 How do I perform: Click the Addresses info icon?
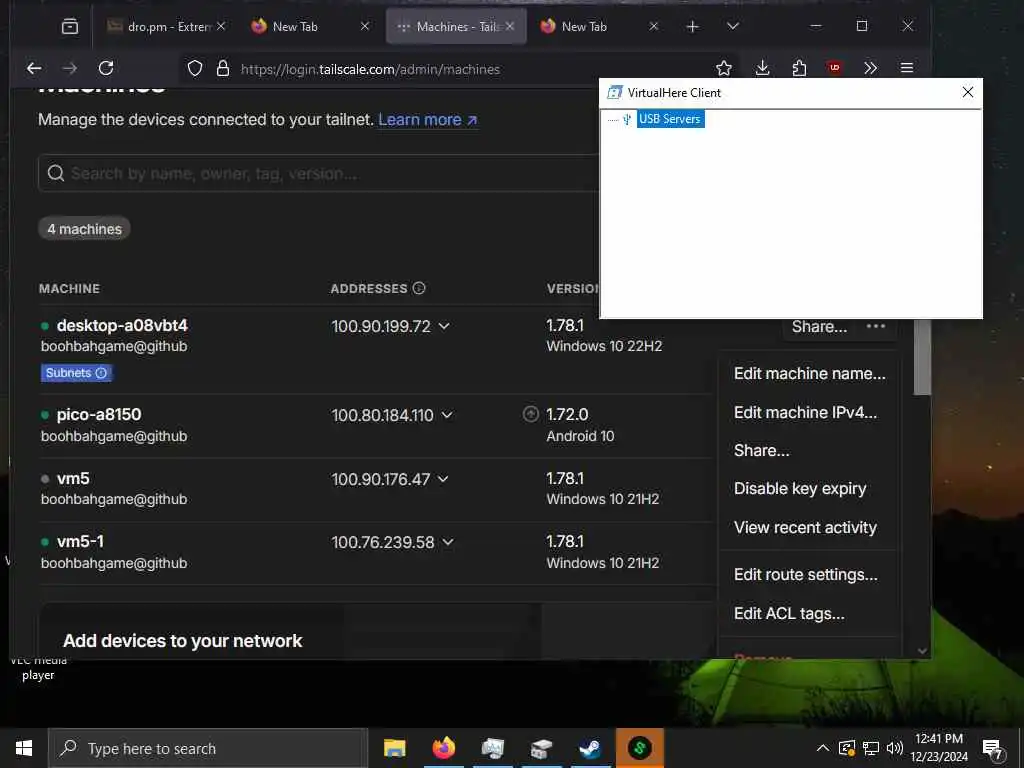coord(419,288)
